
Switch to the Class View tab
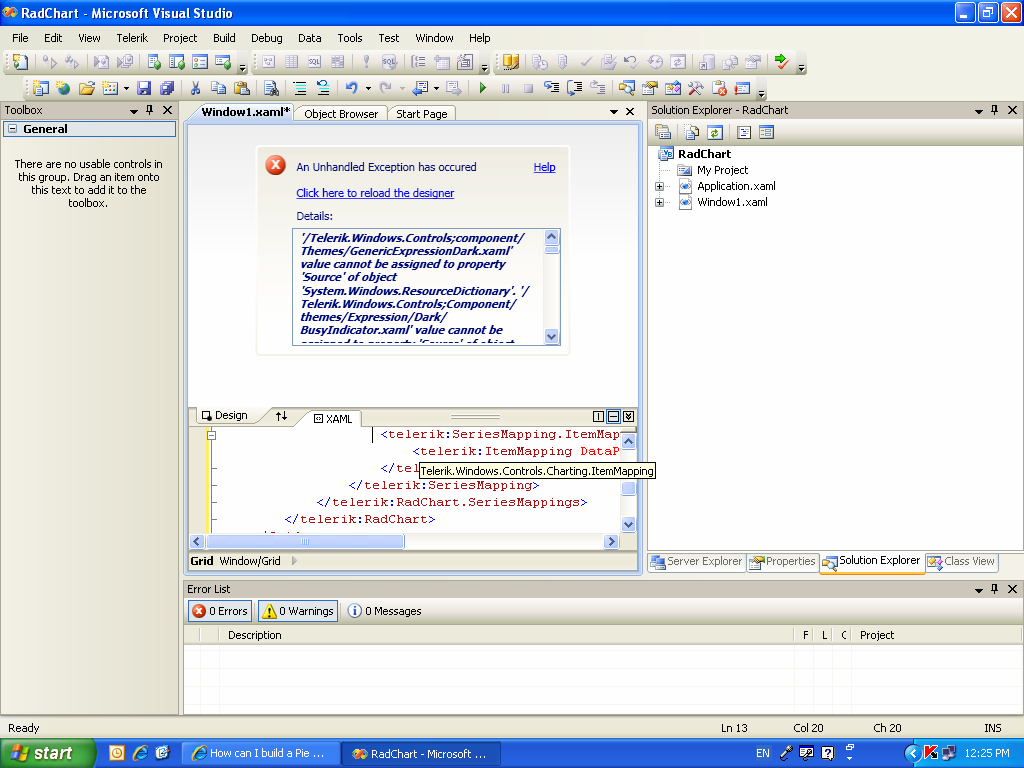pyautogui.click(x=961, y=562)
